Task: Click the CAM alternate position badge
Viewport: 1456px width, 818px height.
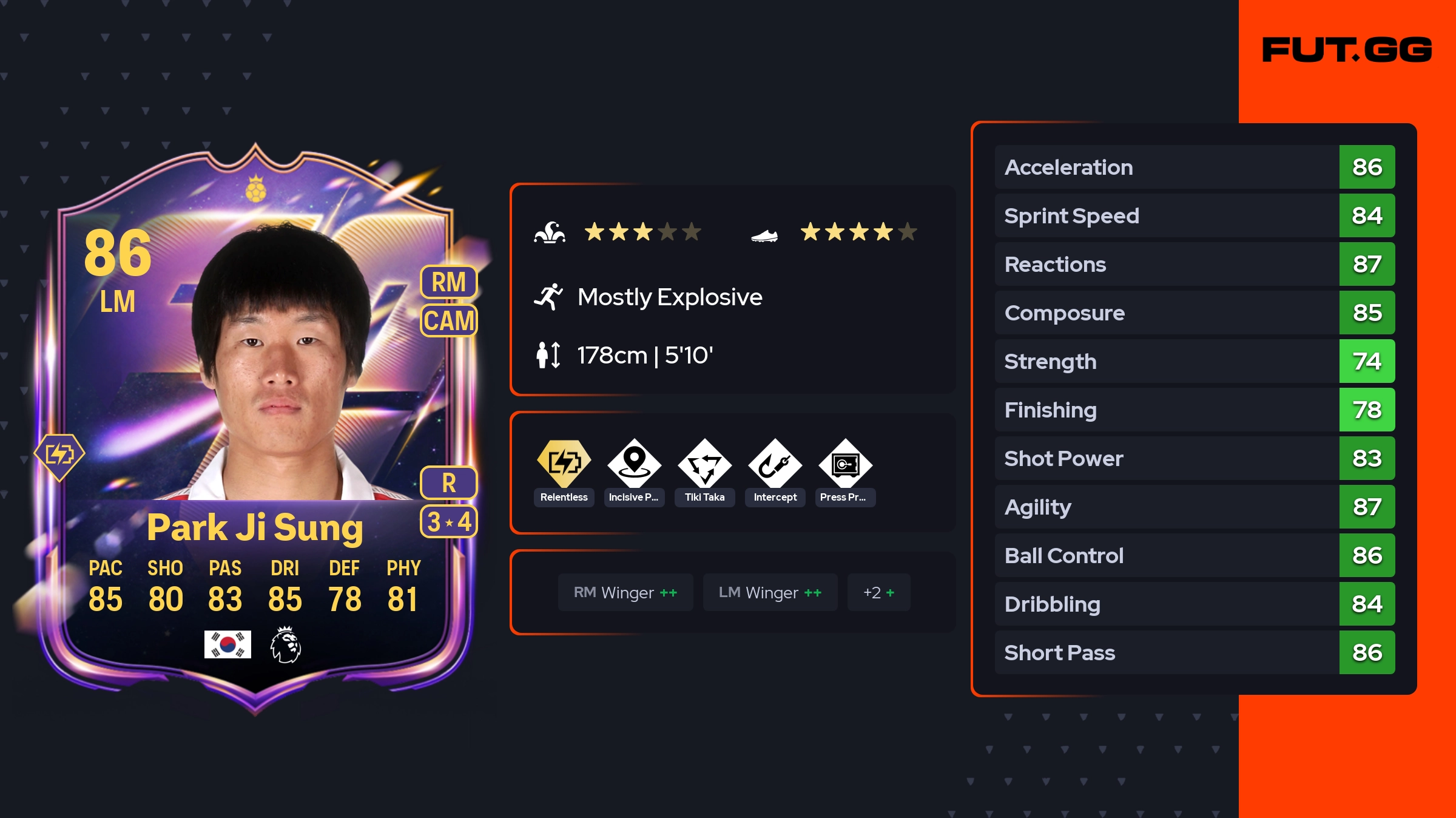Action: (449, 320)
